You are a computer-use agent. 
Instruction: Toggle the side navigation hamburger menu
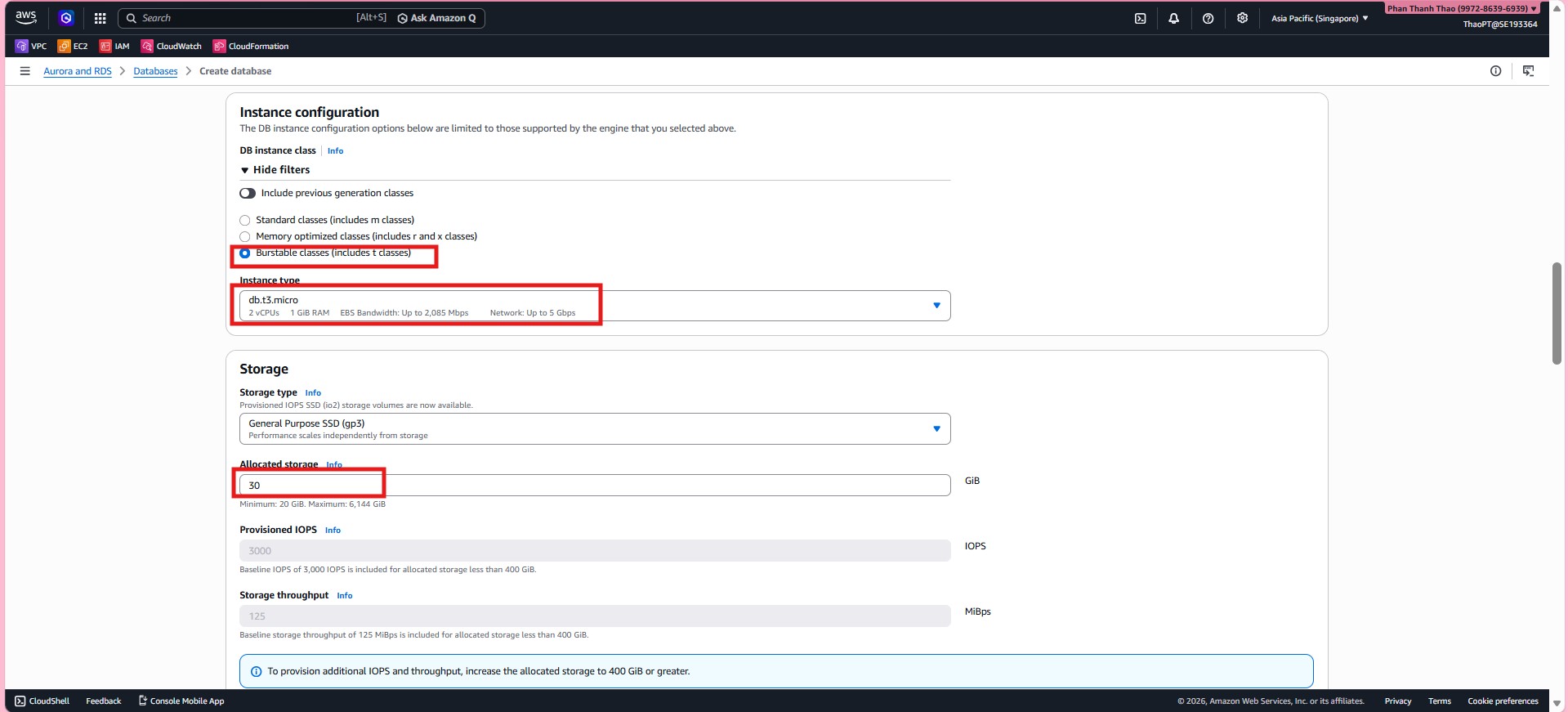coord(25,71)
